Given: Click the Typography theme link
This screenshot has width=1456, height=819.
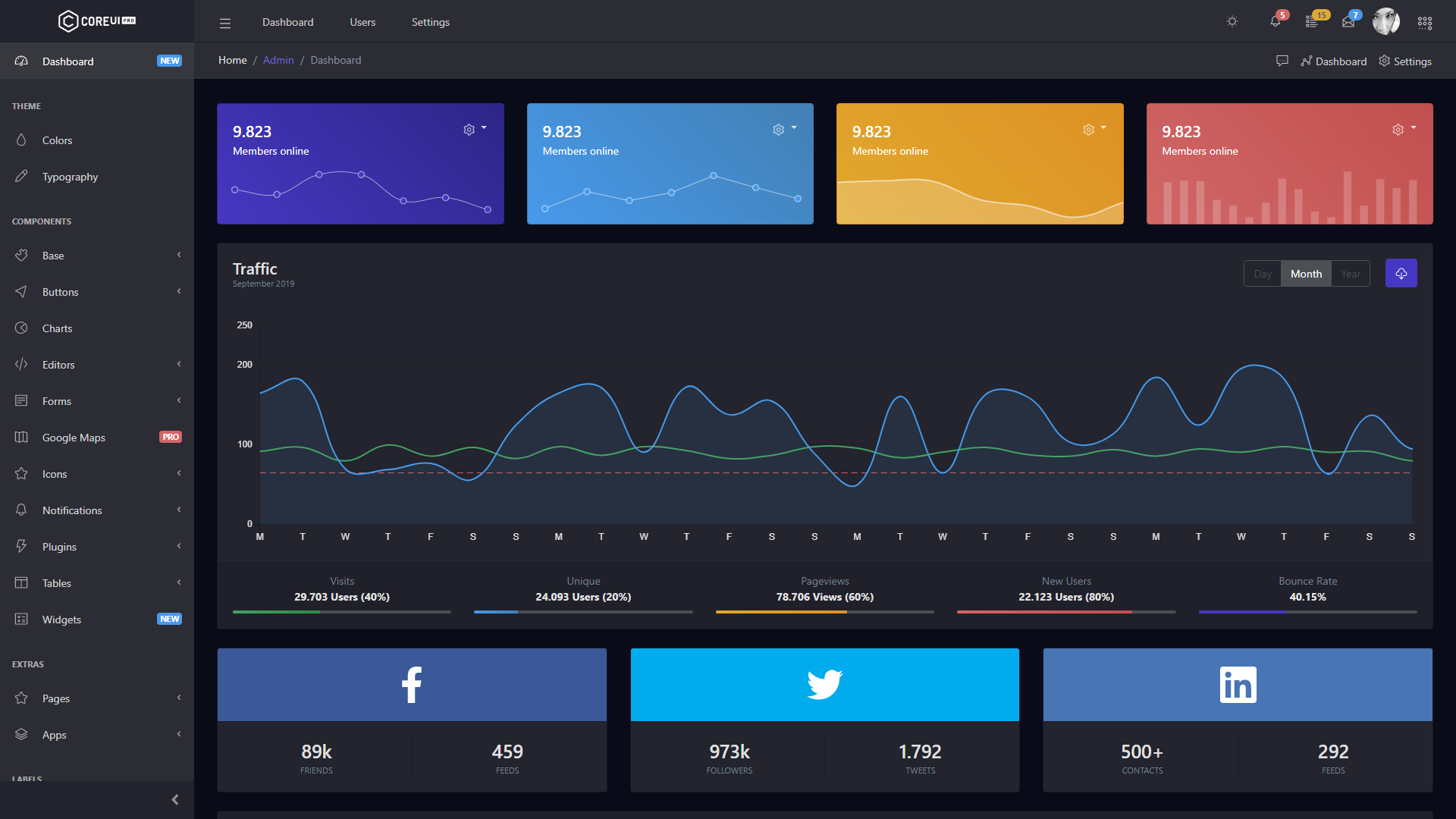Looking at the screenshot, I should click(x=71, y=175).
